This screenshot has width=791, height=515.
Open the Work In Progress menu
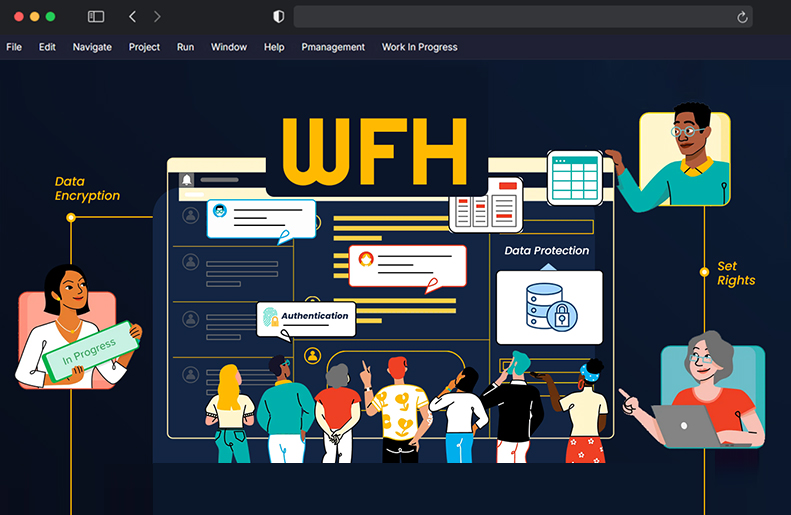pos(419,47)
